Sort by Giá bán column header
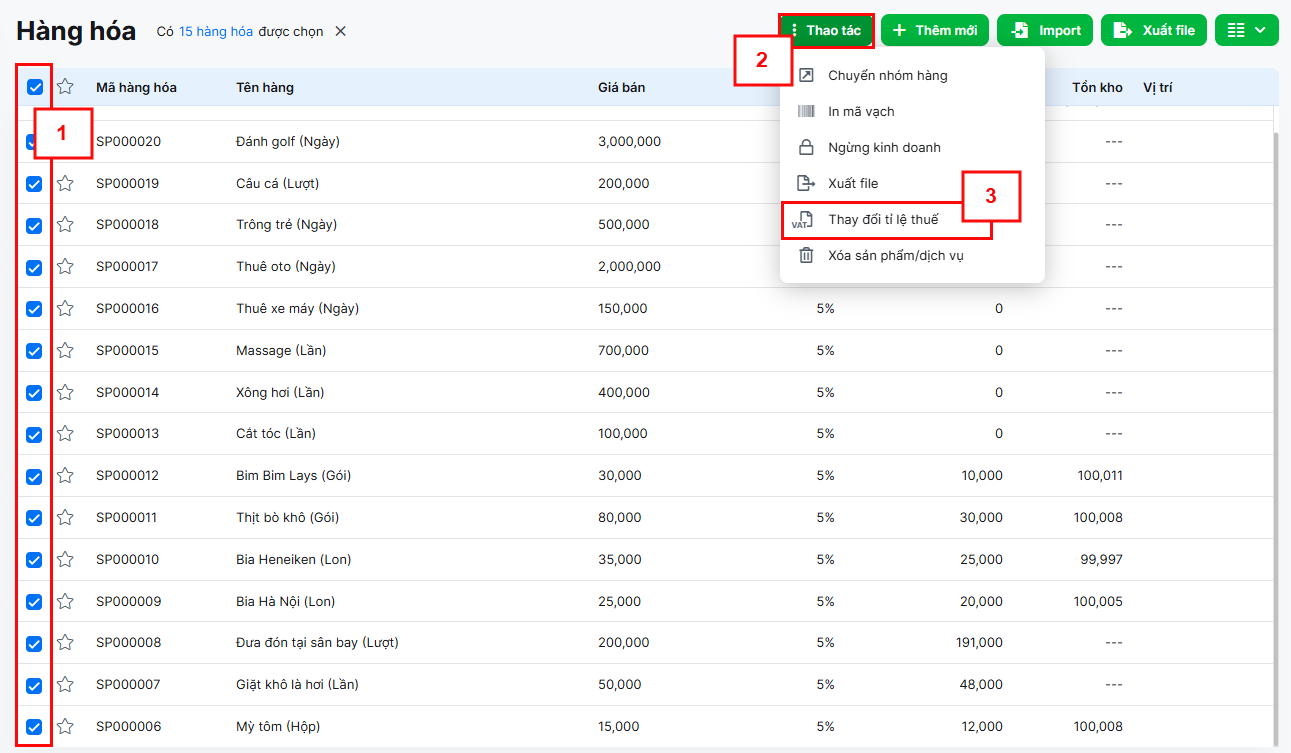Screen dimensions: 1291x753 point(621,87)
